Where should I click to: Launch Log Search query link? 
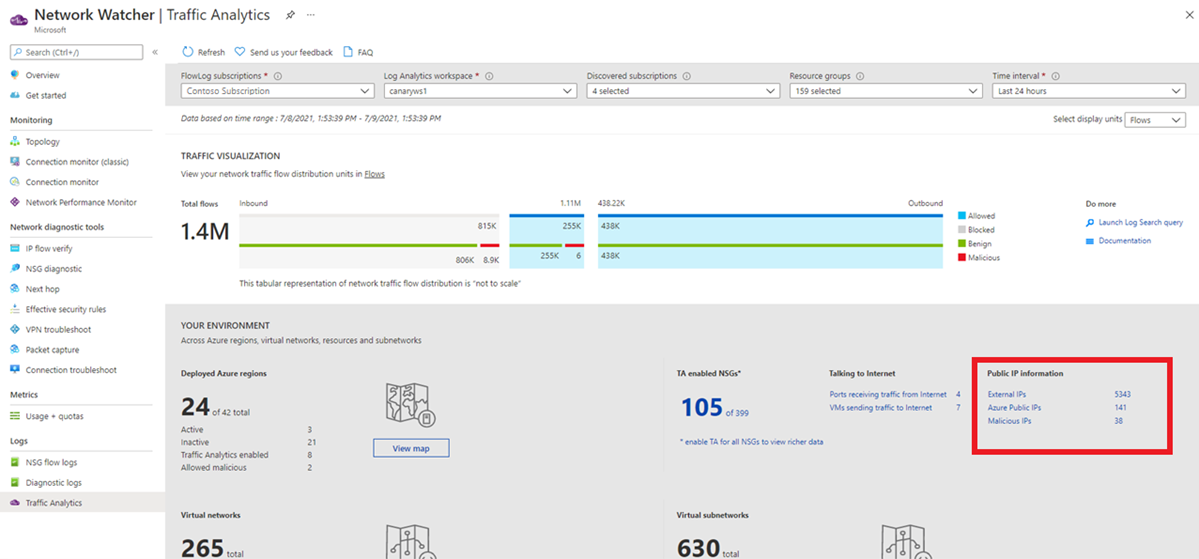(1140, 222)
